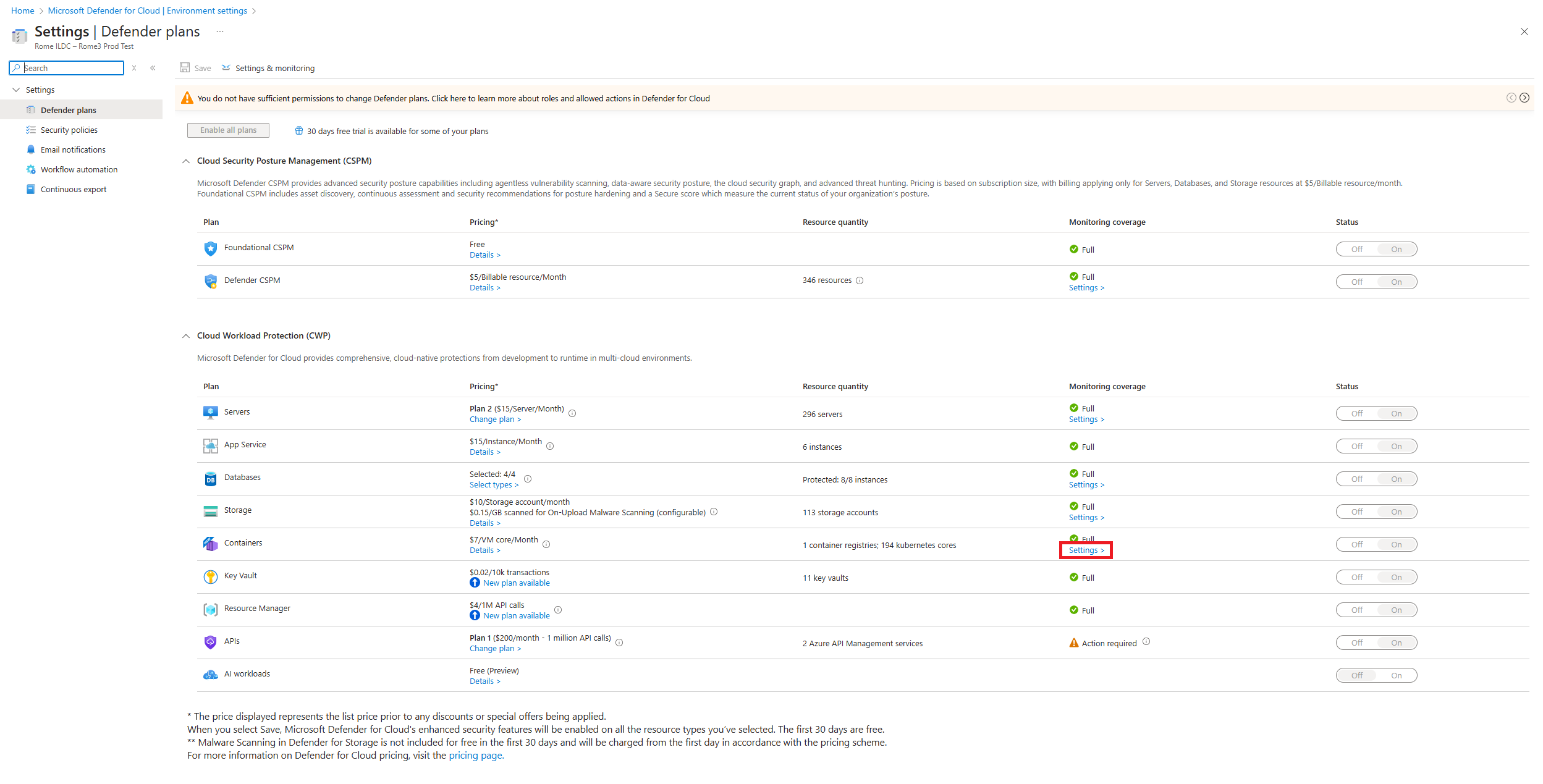The width and height of the screenshot is (1543, 784).
Task: Click the warning triangle icon in permissions banner
Action: pos(187,98)
